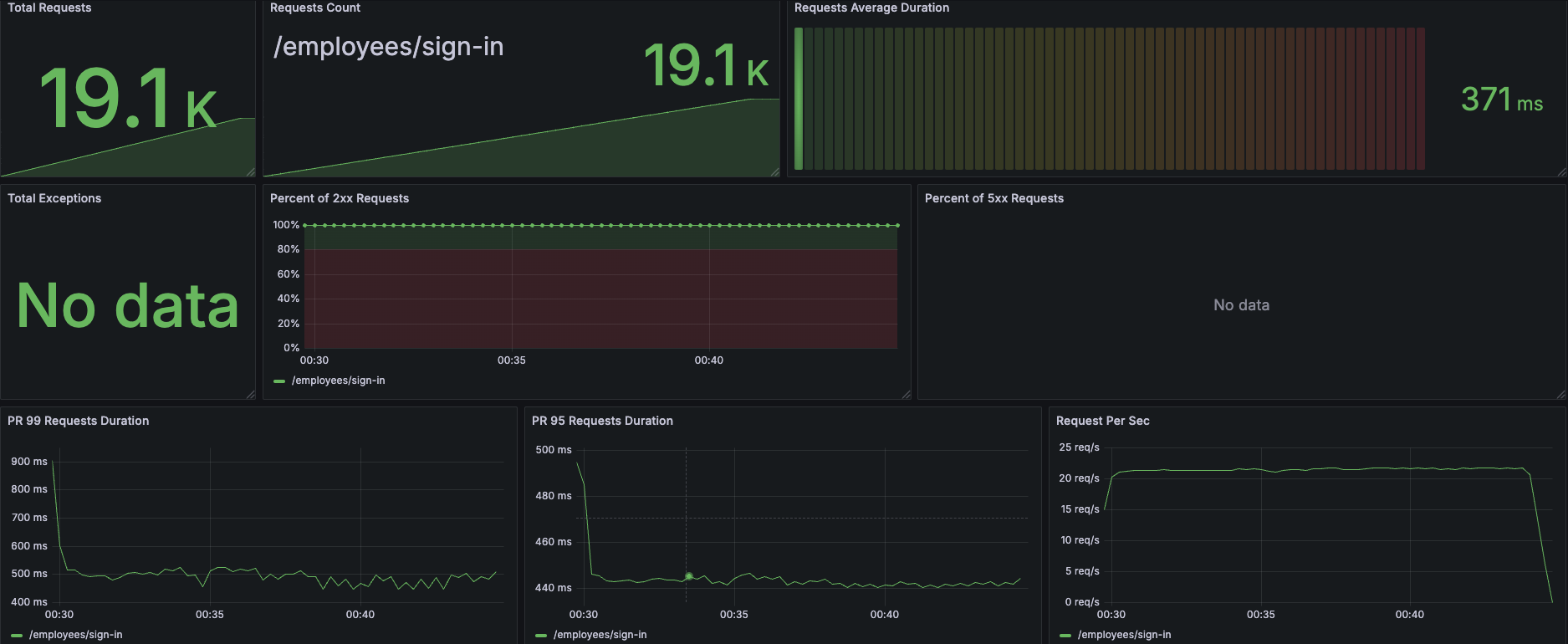Image resolution: width=1568 pixels, height=644 pixels.
Task: Open the Requests Average Duration panel title menu
Action: tap(871, 8)
